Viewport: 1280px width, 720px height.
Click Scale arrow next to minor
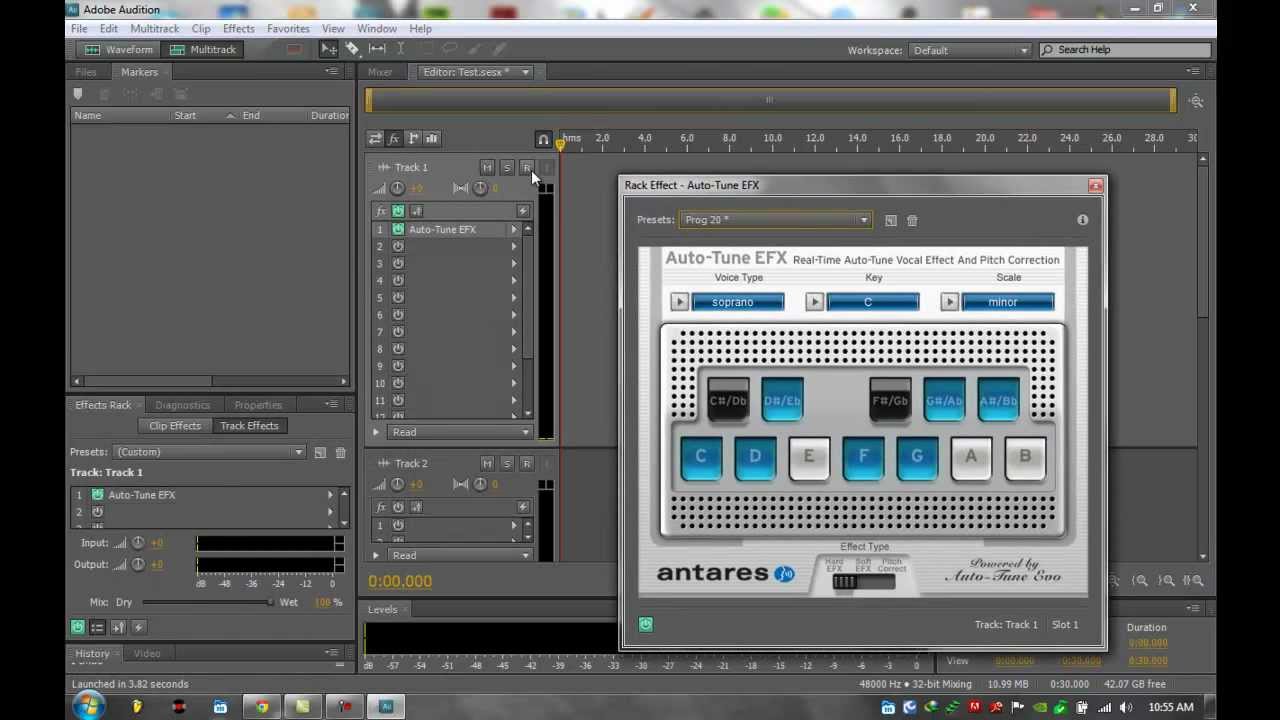click(949, 302)
